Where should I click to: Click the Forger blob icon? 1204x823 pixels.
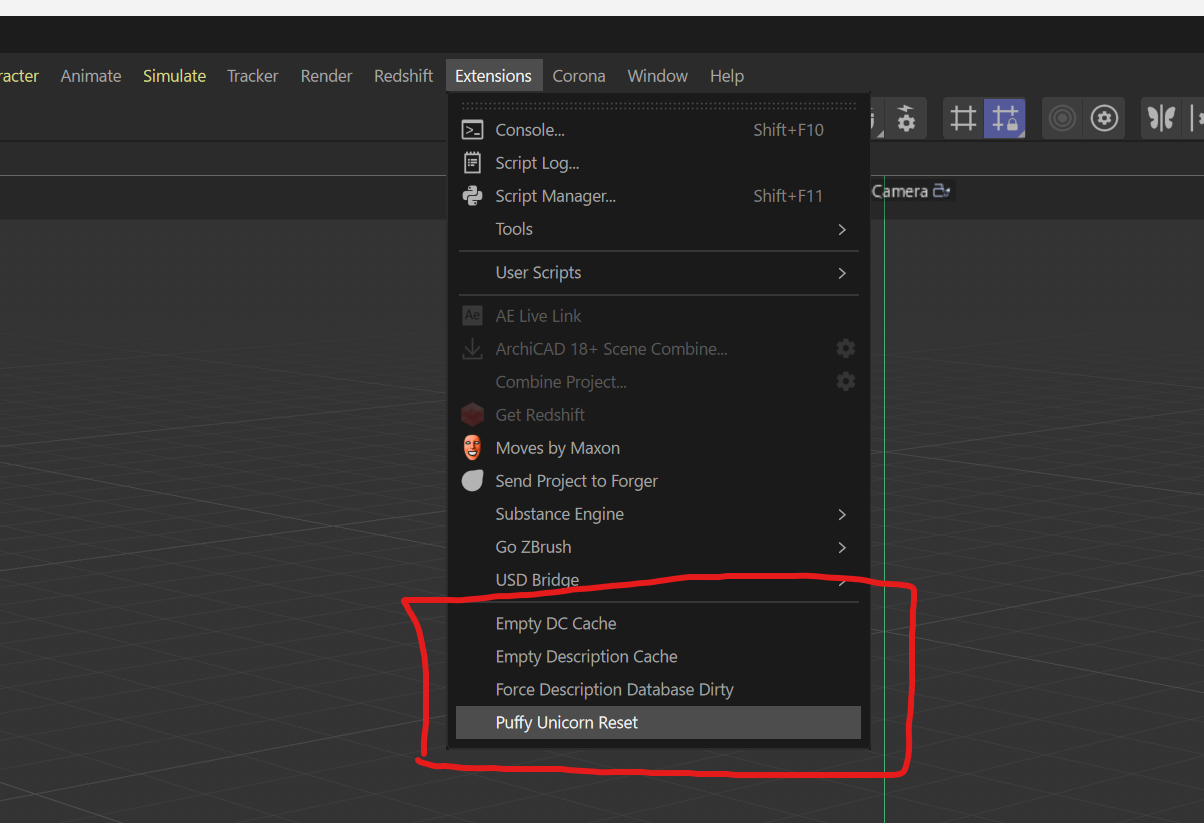pos(472,481)
